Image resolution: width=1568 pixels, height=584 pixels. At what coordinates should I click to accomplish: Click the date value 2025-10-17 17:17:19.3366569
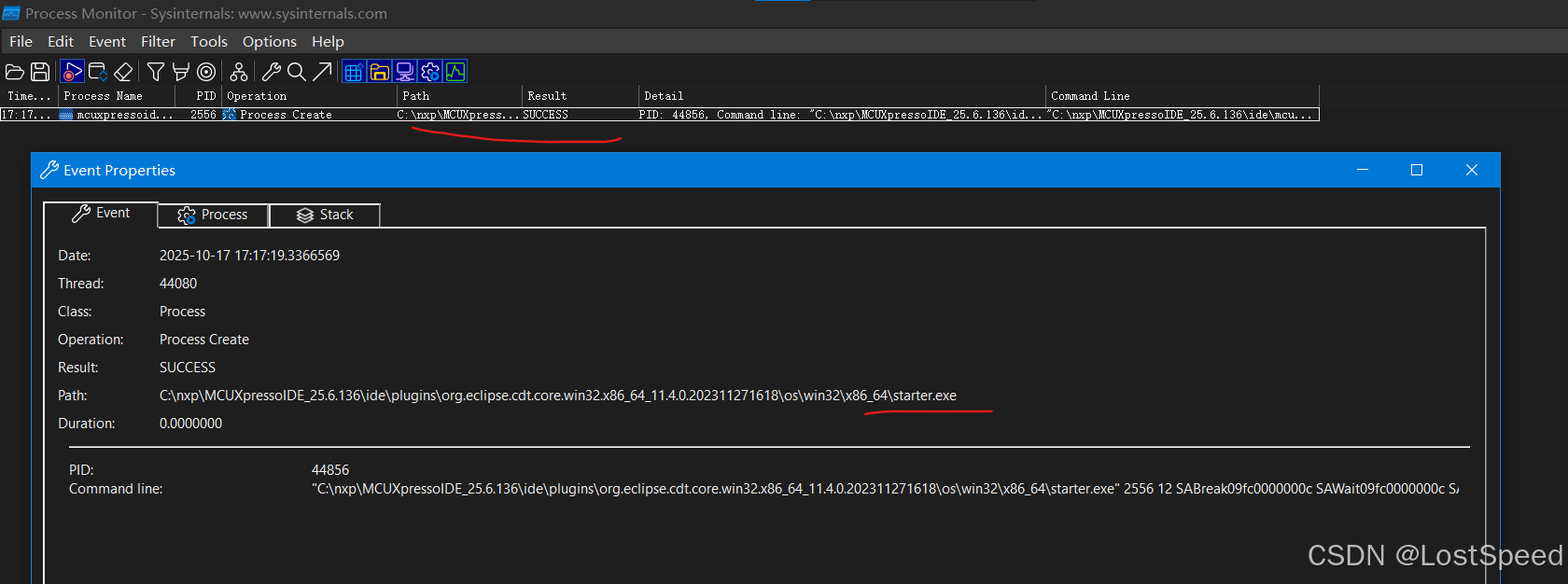pyautogui.click(x=249, y=256)
